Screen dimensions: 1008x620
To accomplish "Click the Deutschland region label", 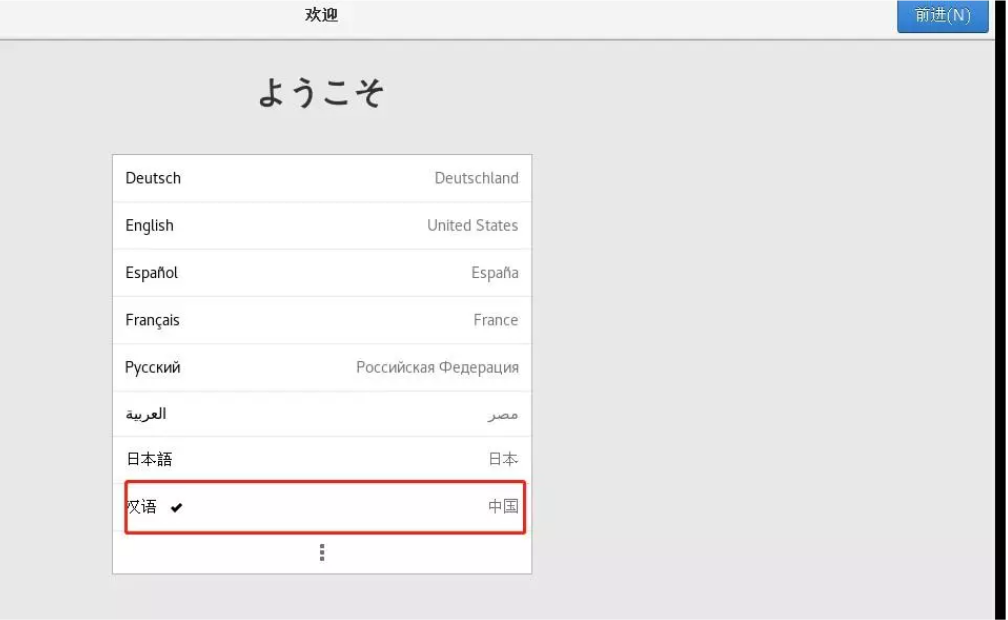I will click(x=476, y=178).
